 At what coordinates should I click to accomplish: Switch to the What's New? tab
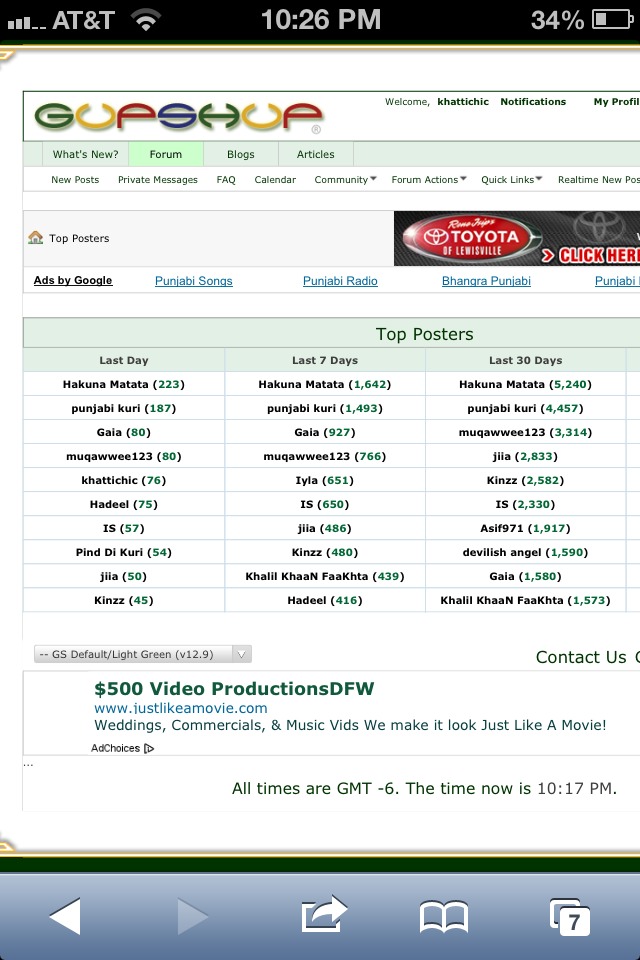(86, 154)
